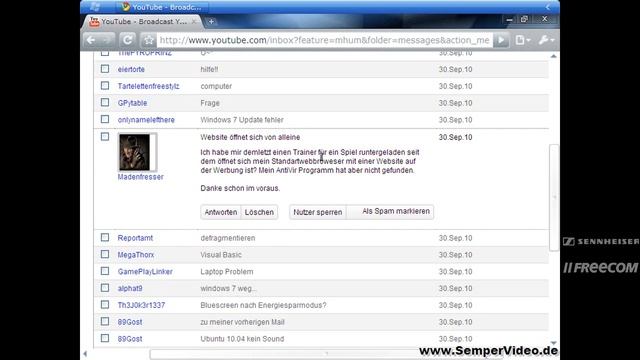
Task: Open the 'Frage' message subject
Action: [210, 103]
